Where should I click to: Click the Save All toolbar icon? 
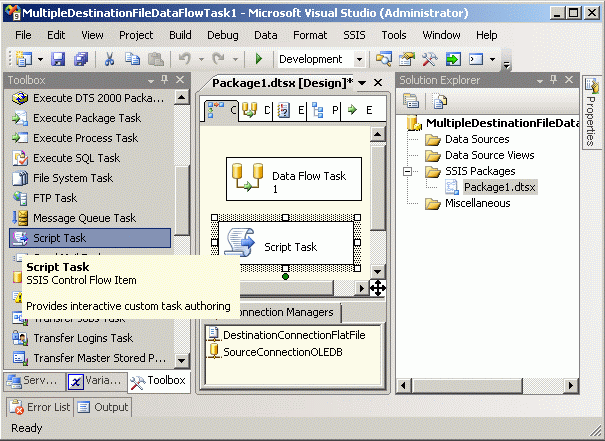(x=81, y=59)
